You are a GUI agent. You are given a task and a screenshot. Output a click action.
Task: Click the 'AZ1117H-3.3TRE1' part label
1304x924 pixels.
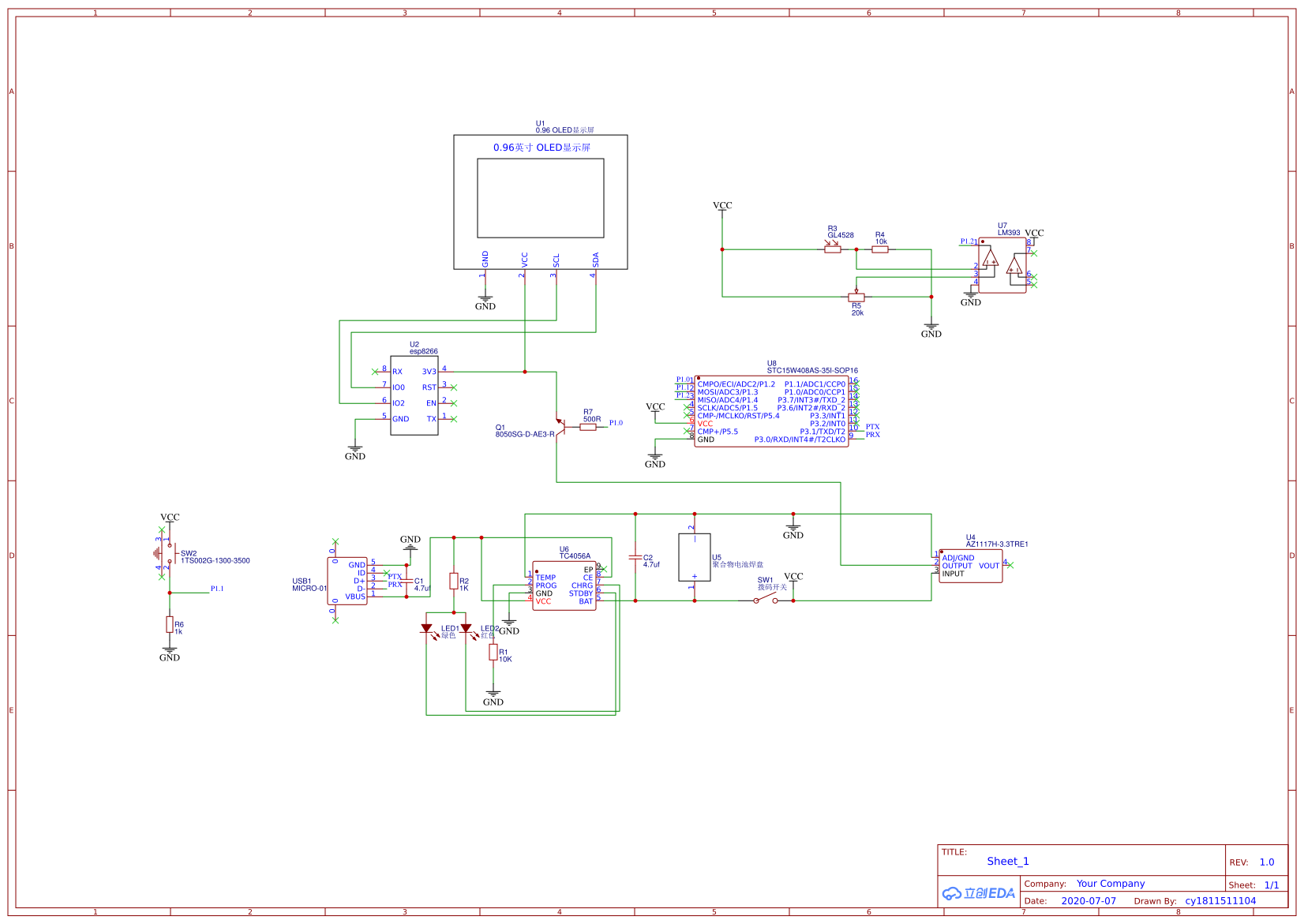tap(997, 544)
